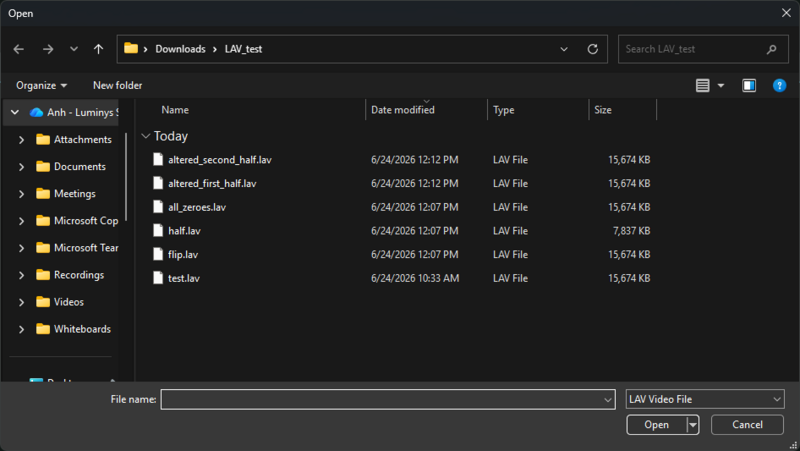Open the Documents folder in sidebar

tap(71, 166)
